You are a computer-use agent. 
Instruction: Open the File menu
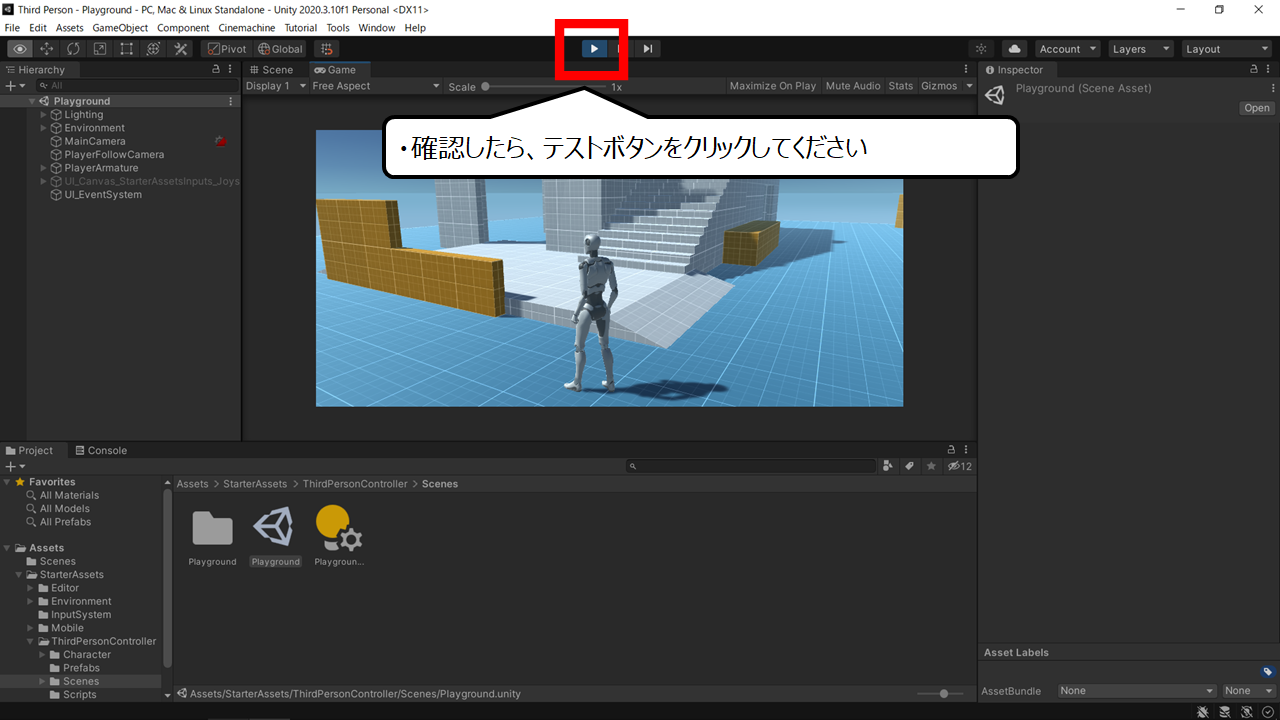pyautogui.click(x=12, y=28)
